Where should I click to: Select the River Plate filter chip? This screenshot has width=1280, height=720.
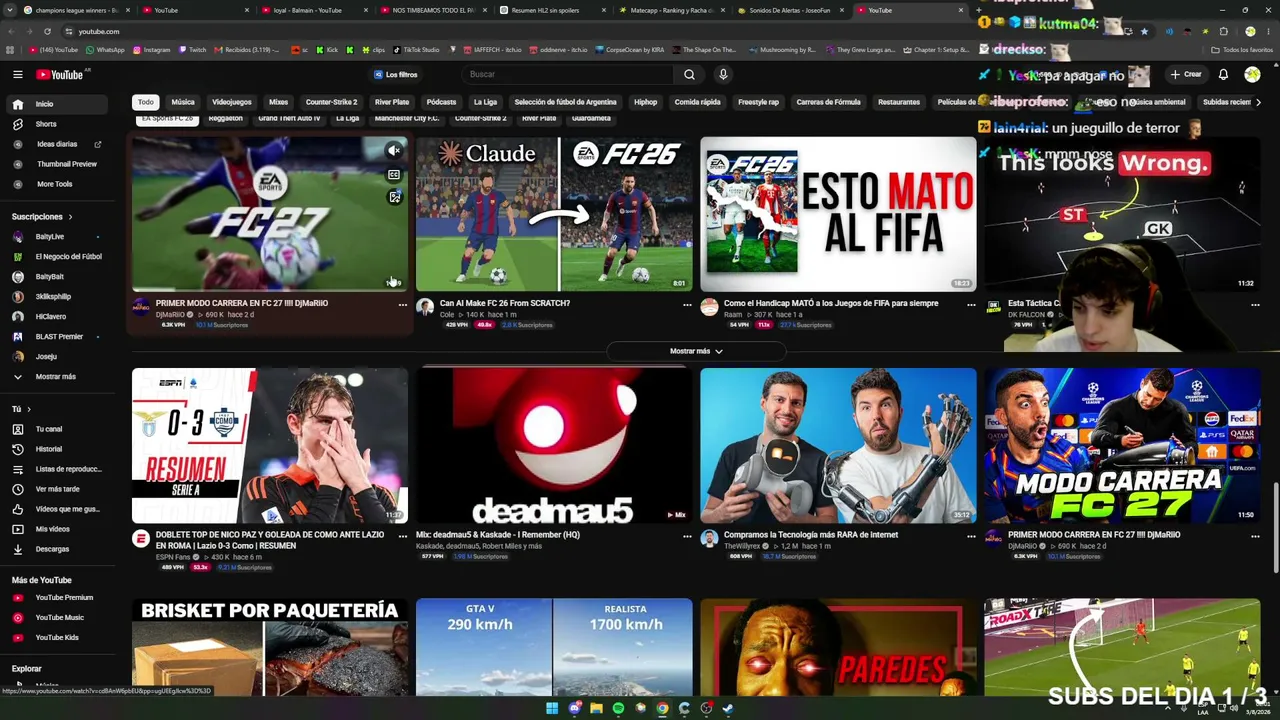point(392,102)
